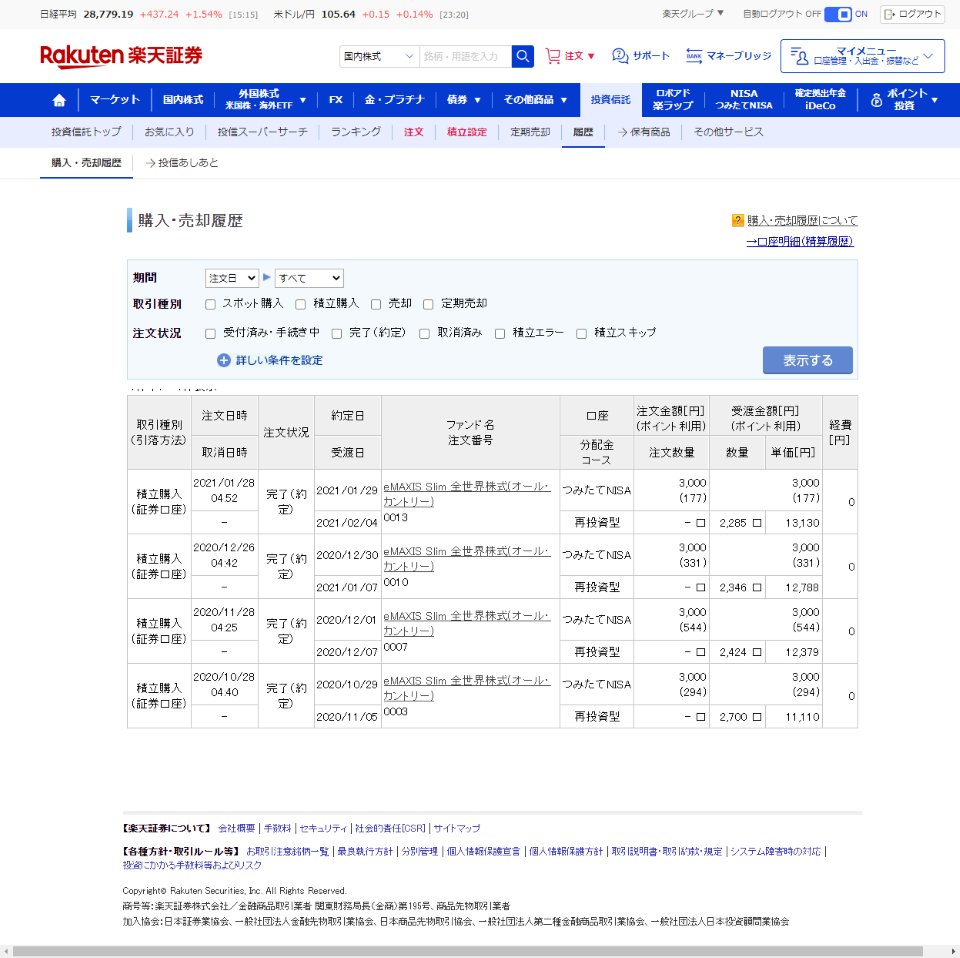The width and height of the screenshot is (960, 958).
Task: Open the FX menu
Action: (336, 100)
